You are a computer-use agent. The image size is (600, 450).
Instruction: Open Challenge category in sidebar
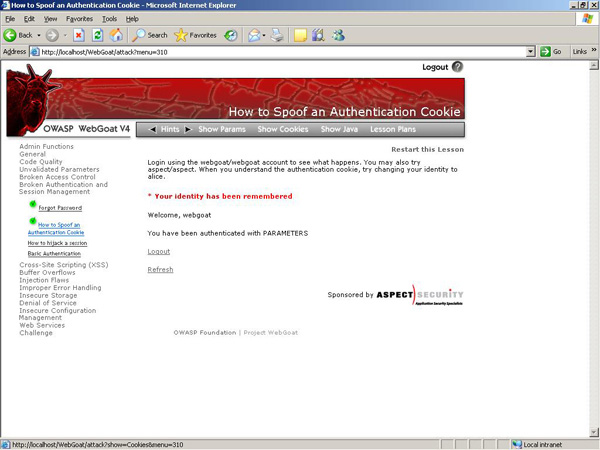pos(36,333)
